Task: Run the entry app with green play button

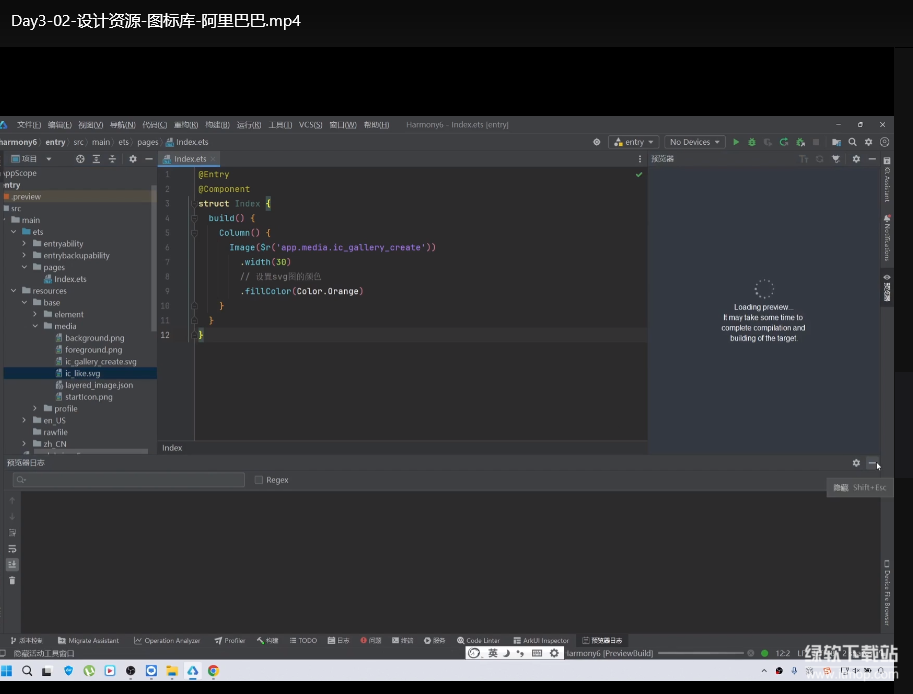Action: pyautogui.click(x=736, y=142)
